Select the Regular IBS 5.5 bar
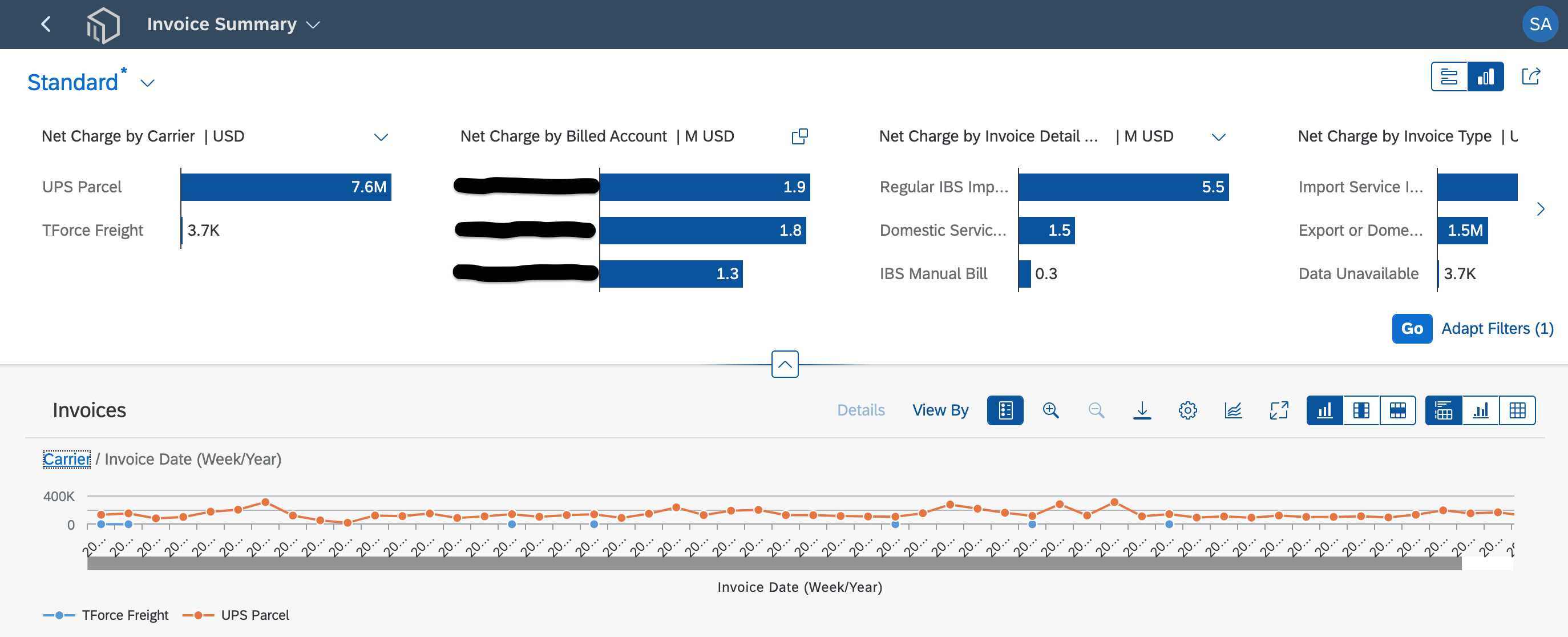1568x637 pixels. click(x=1124, y=187)
